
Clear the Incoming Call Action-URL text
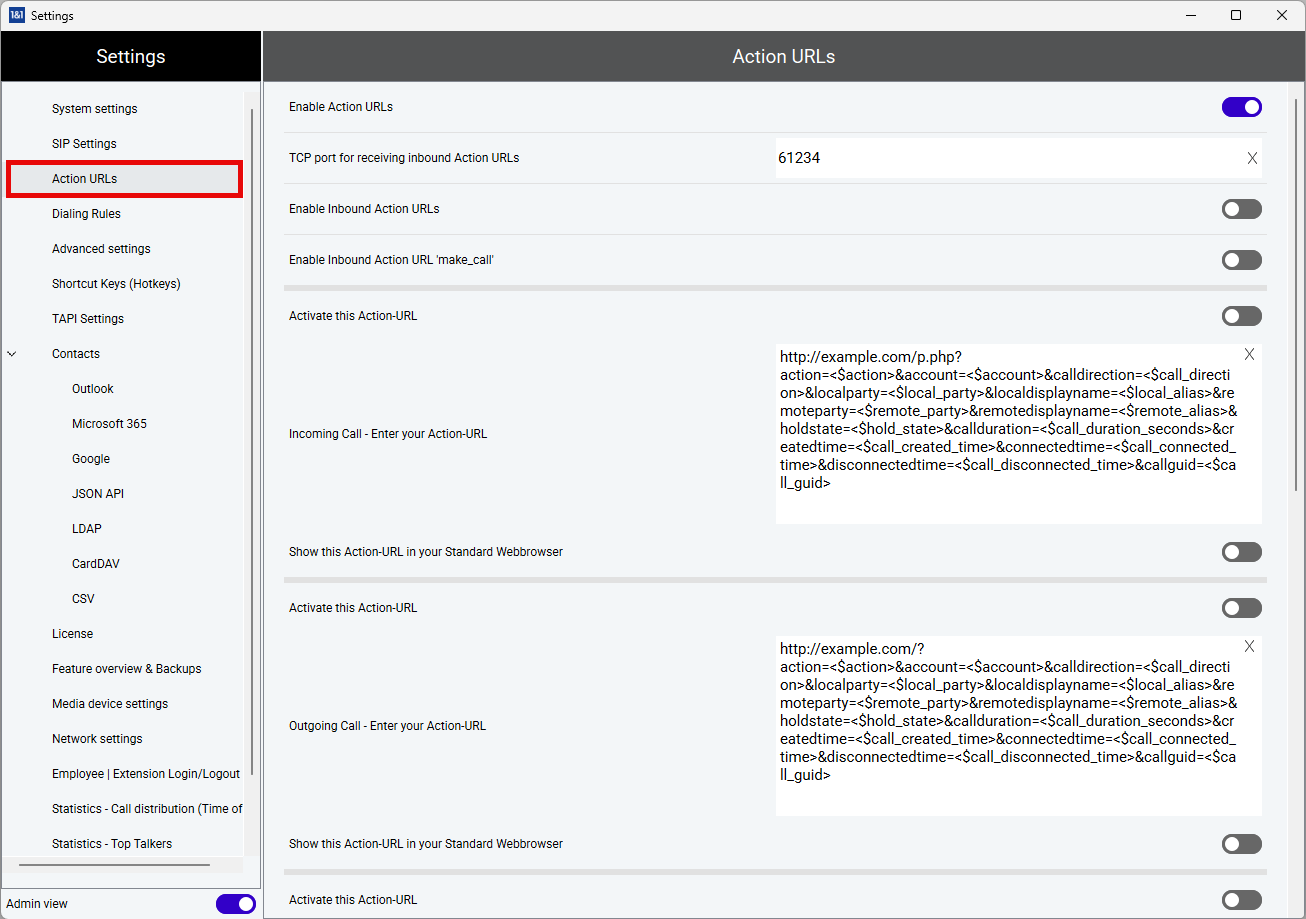pyautogui.click(x=1249, y=355)
